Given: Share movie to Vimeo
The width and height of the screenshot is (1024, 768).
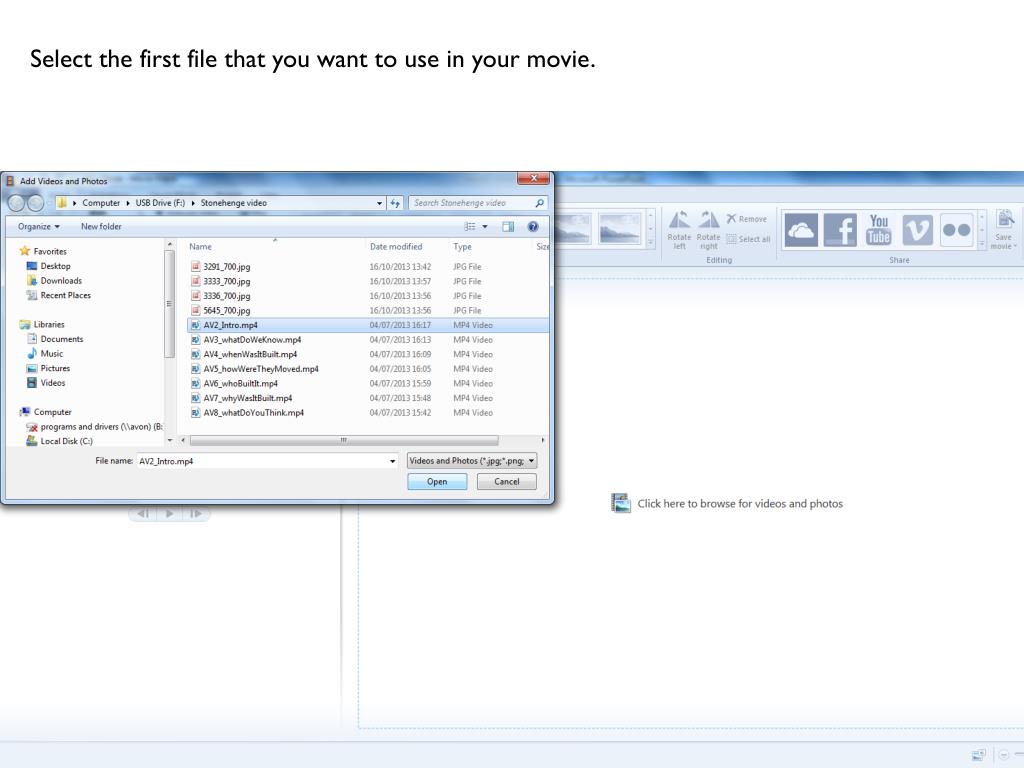Looking at the screenshot, I should 918,230.
